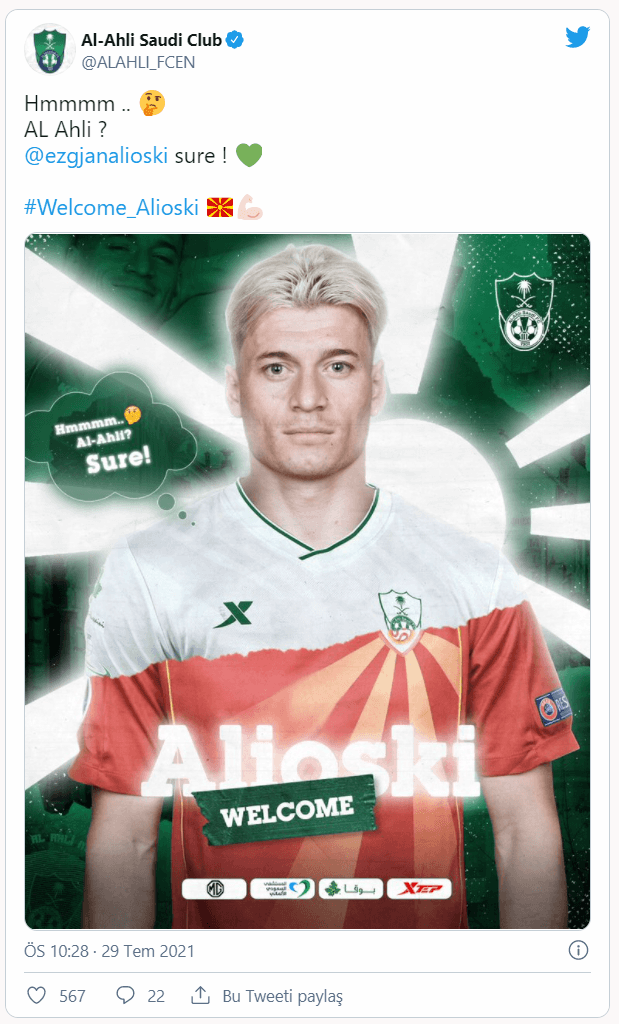The height and width of the screenshot is (1024, 619).
Task: Click the Al-Ahli Saudi Club display name
Action: (151, 40)
